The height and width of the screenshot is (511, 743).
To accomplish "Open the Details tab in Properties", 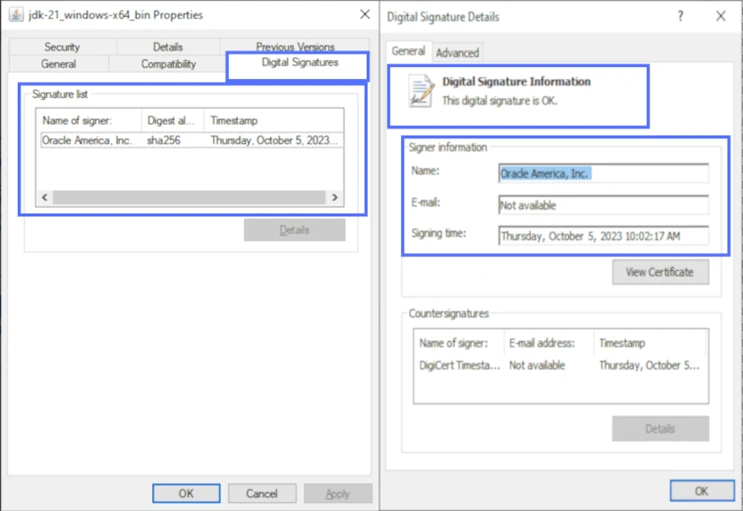I will pyautogui.click(x=168, y=47).
